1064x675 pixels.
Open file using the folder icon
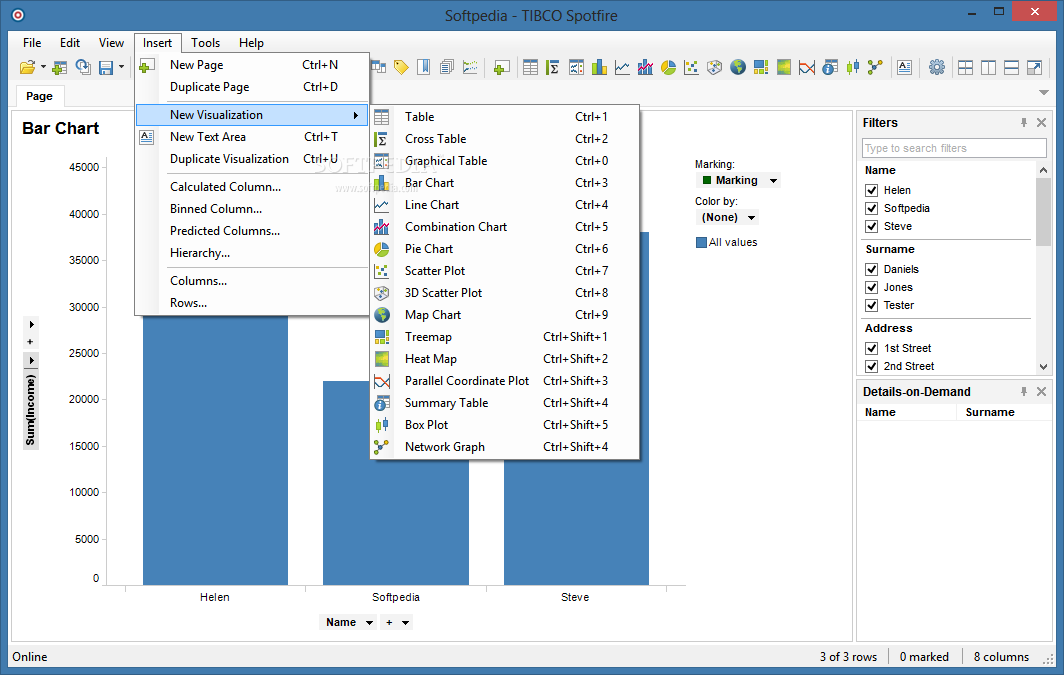pos(27,67)
